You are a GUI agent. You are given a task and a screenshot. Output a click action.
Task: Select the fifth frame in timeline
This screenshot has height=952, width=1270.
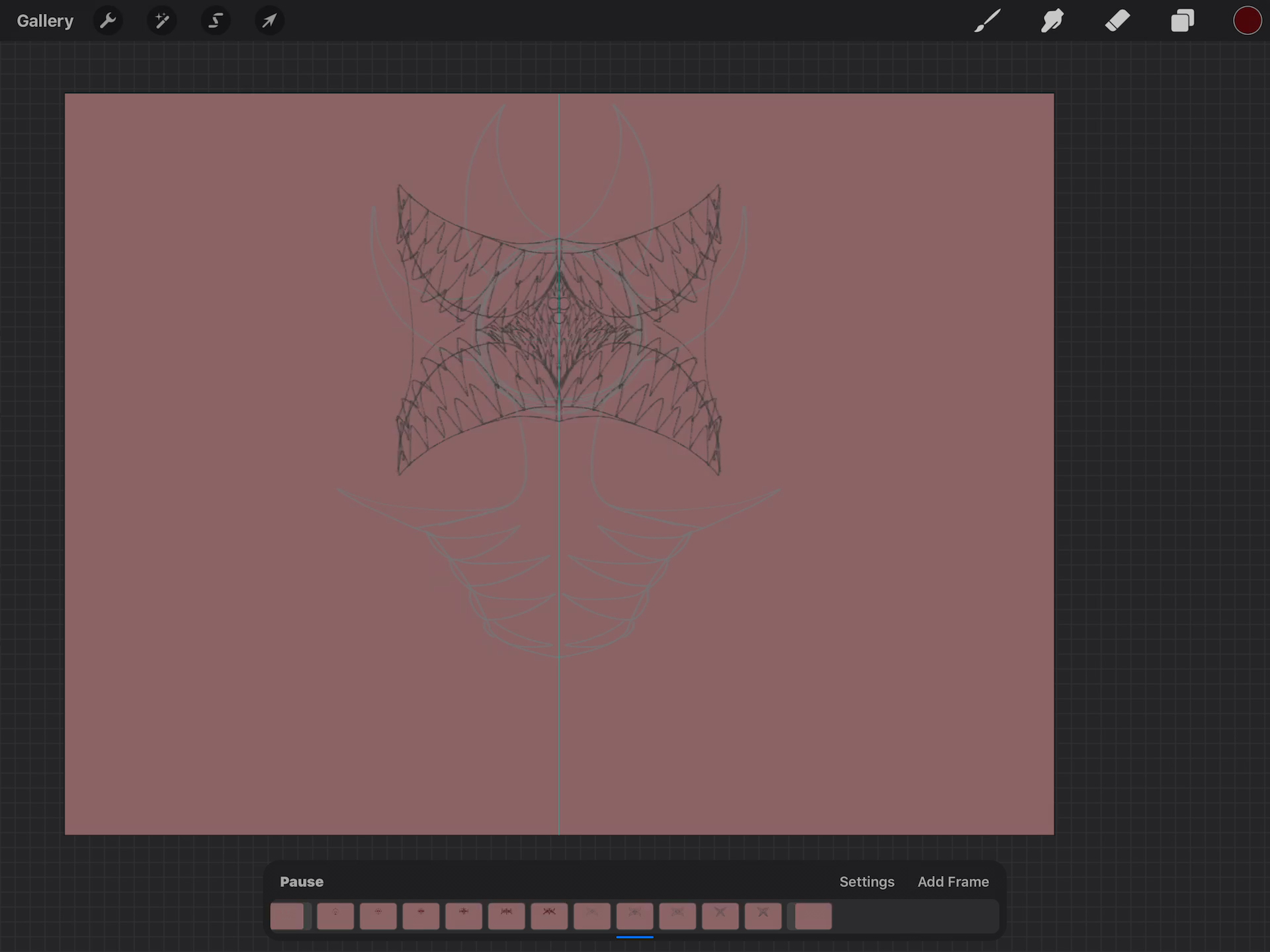tap(464, 916)
